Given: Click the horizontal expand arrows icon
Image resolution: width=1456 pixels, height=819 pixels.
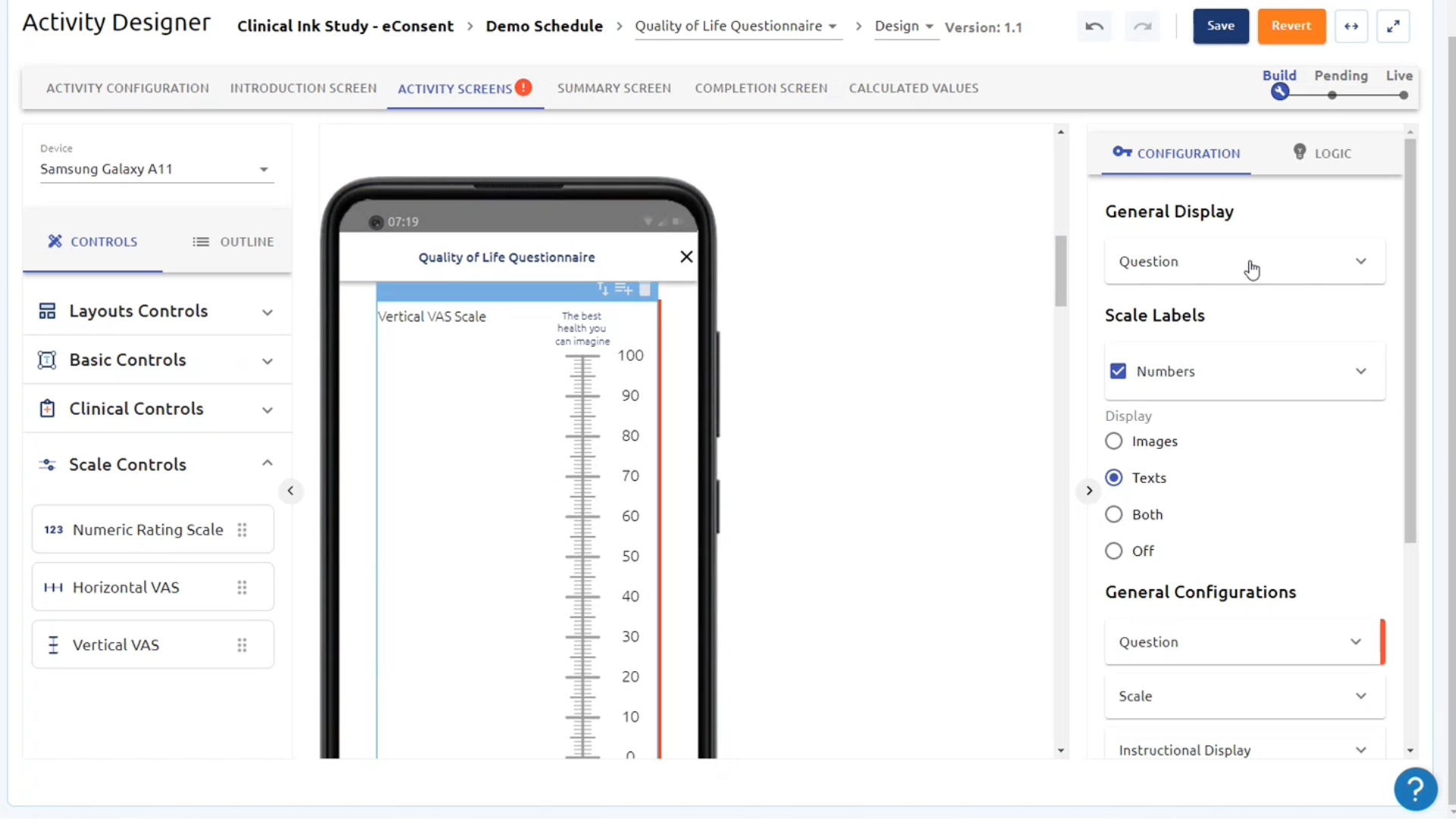Looking at the screenshot, I should [1351, 27].
